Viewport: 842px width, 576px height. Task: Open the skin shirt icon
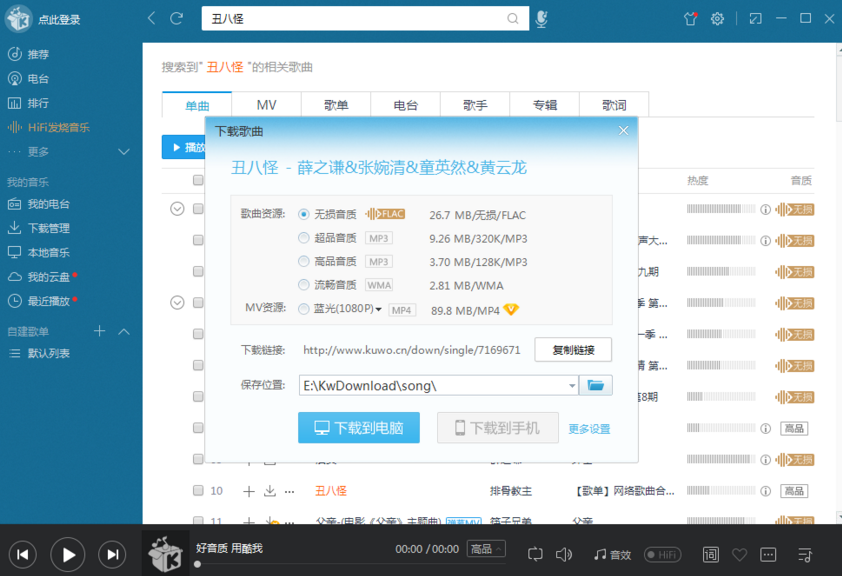point(691,19)
